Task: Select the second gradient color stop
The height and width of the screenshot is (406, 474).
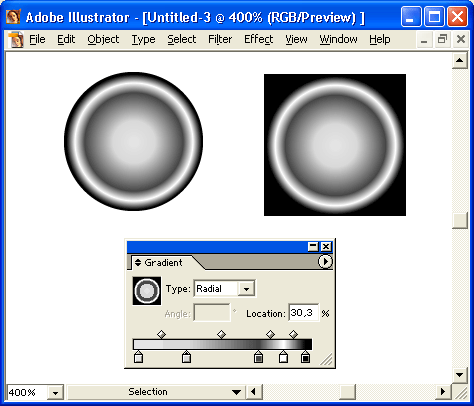Action: (x=186, y=356)
